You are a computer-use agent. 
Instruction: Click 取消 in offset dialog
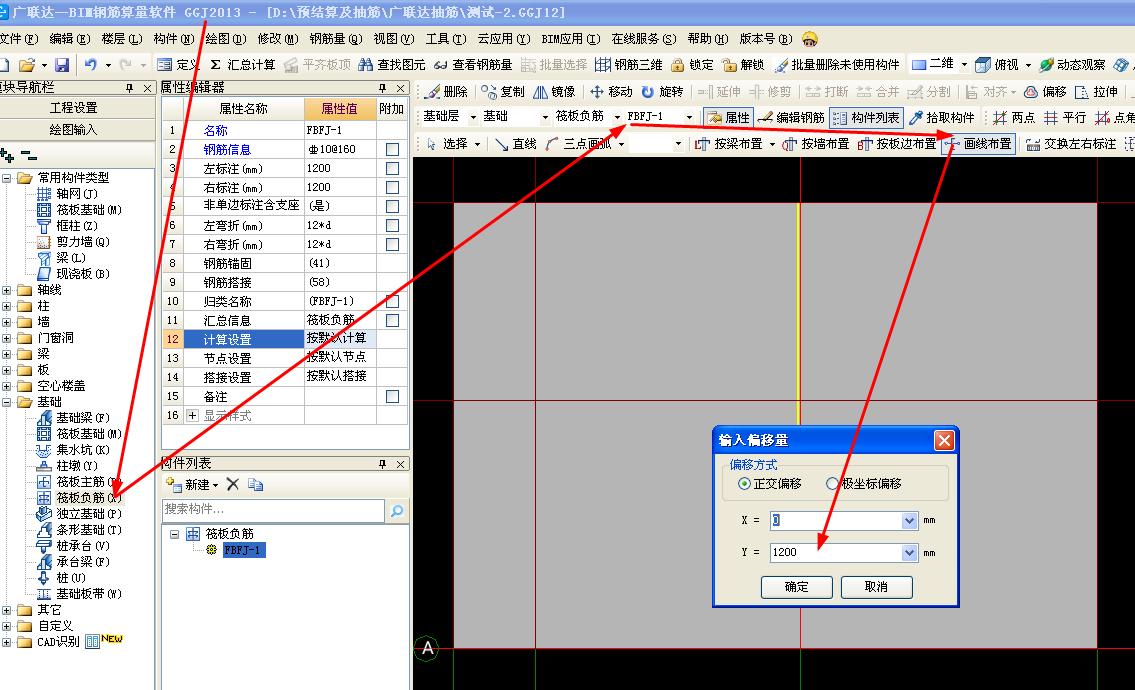(876, 586)
